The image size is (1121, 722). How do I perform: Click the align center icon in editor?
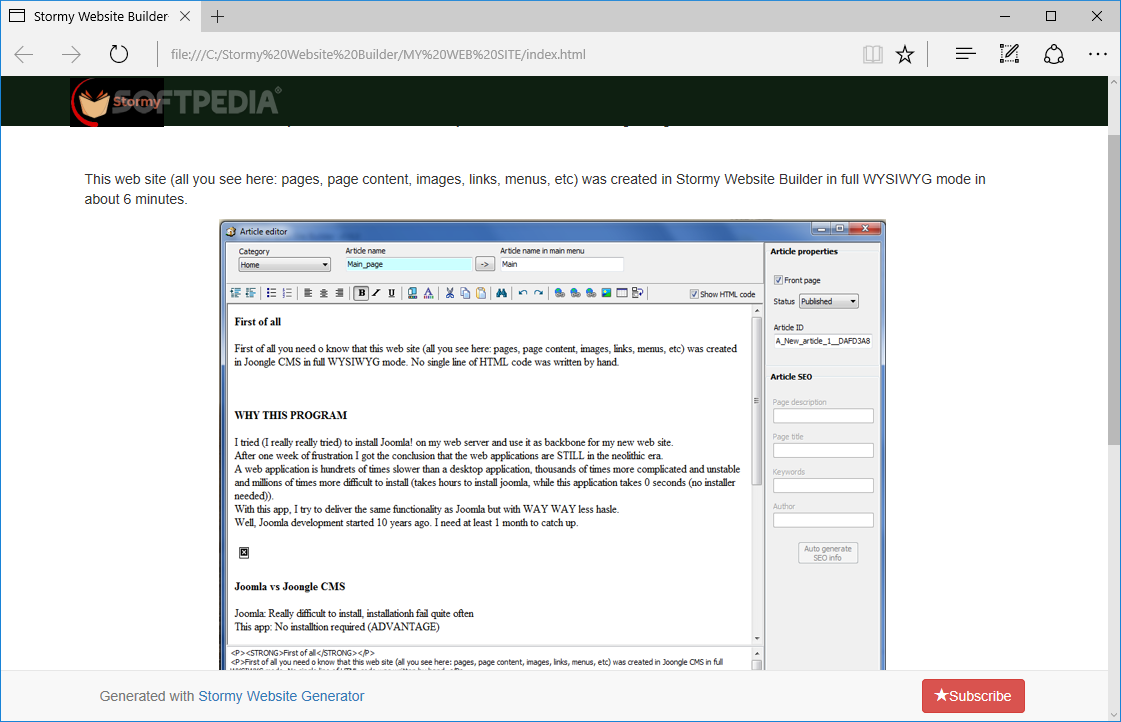point(323,293)
